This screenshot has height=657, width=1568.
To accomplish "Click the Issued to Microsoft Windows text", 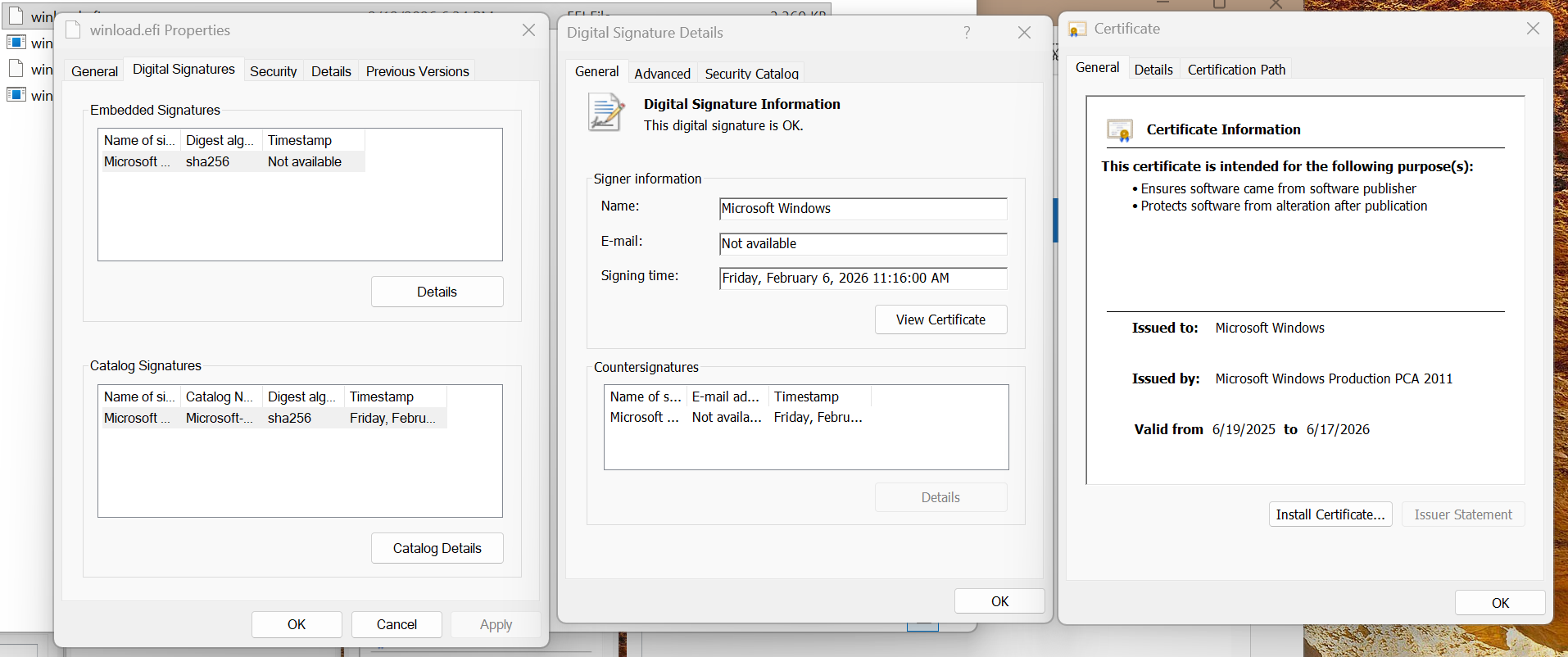I will 1270,328.
